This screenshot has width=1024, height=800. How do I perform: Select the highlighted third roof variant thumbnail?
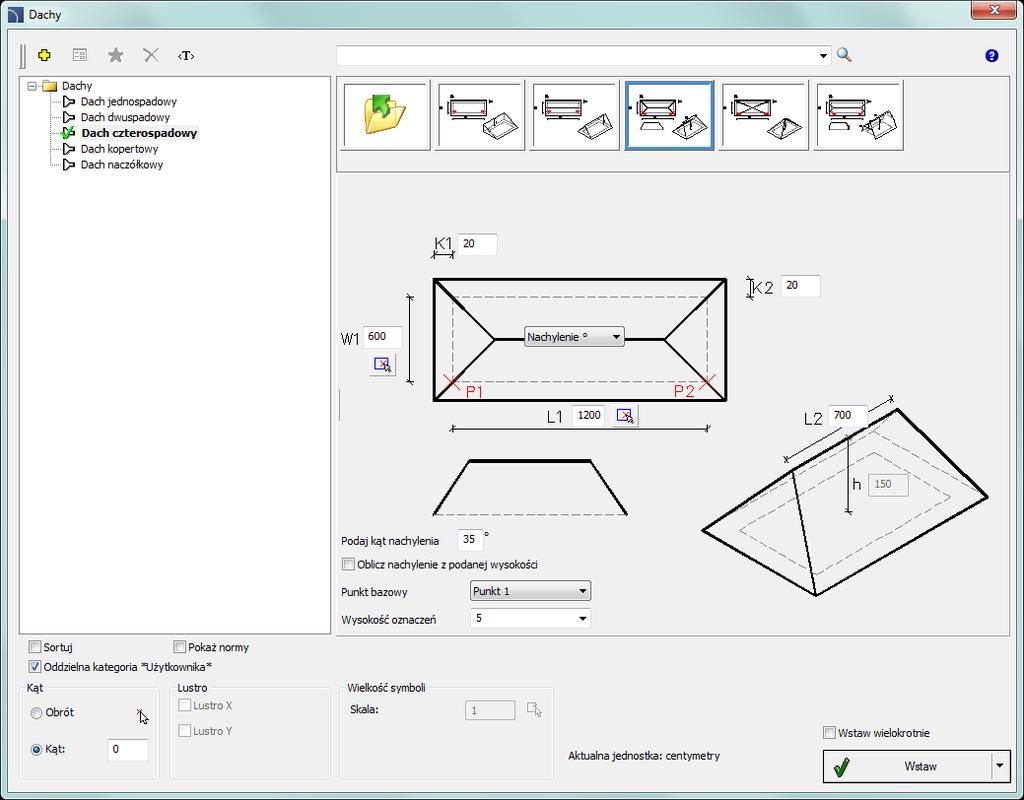(x=669, y=116)
